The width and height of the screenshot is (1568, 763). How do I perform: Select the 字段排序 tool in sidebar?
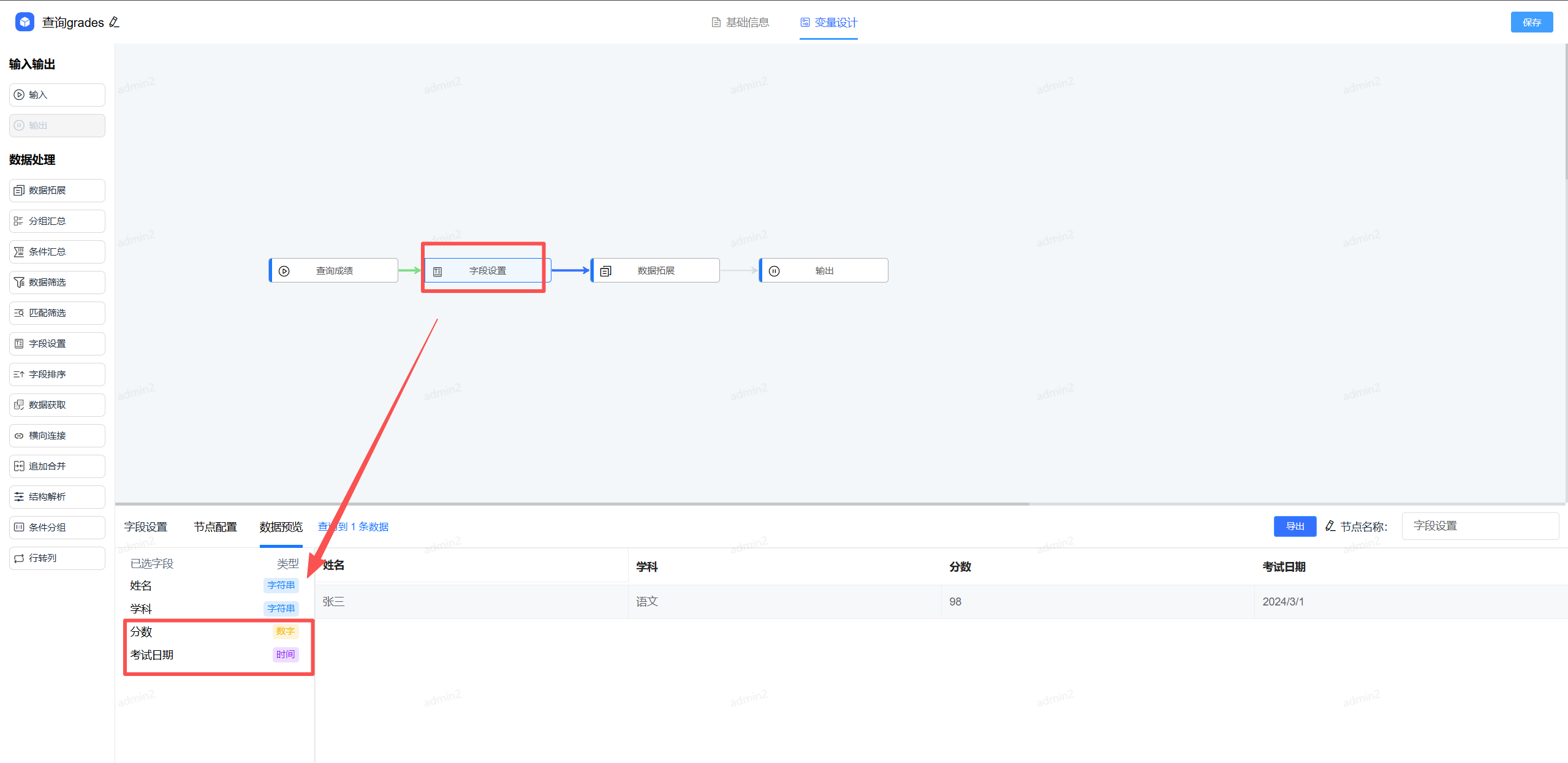point(57,374)
